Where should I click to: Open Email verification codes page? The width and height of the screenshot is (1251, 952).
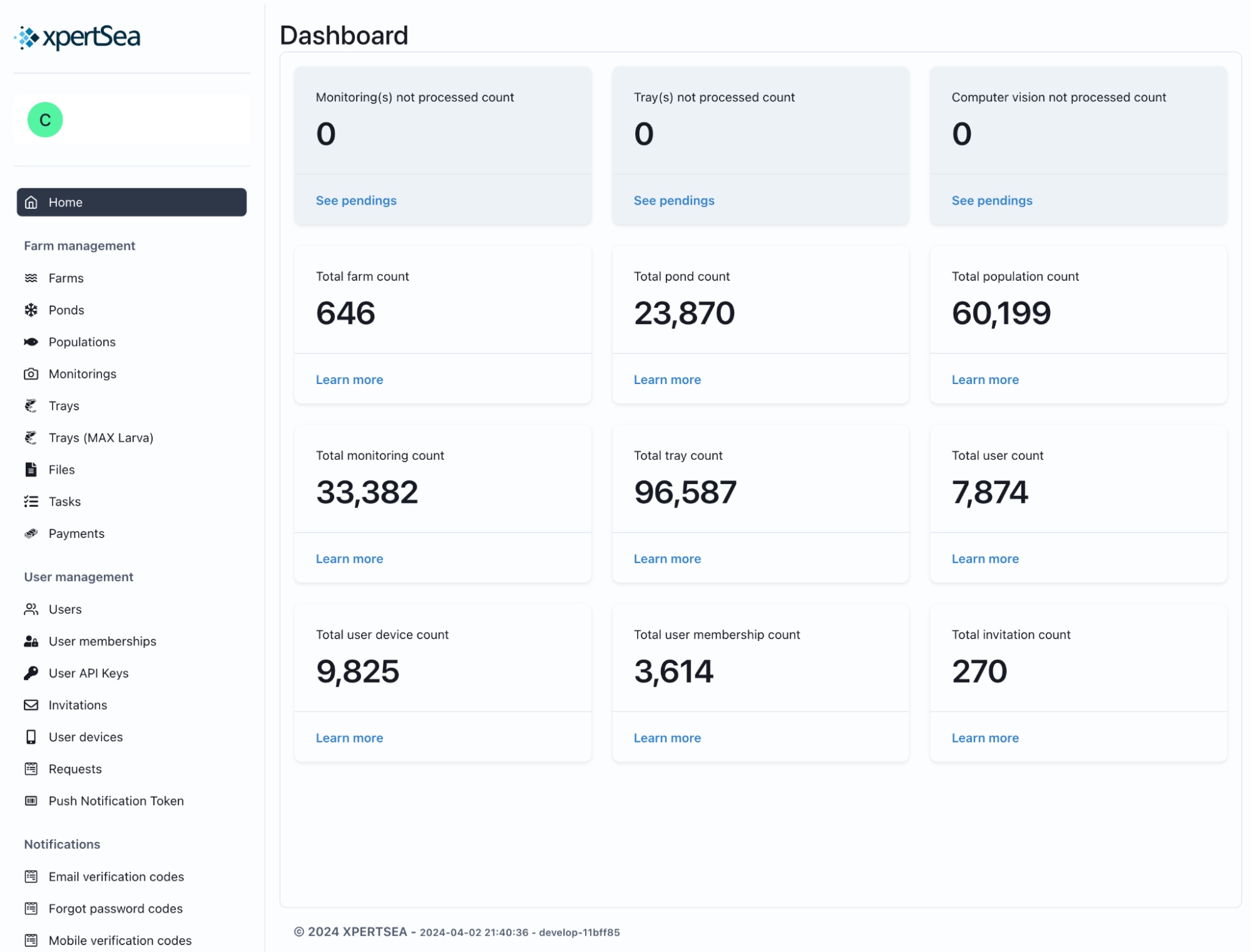click(116, 876)
